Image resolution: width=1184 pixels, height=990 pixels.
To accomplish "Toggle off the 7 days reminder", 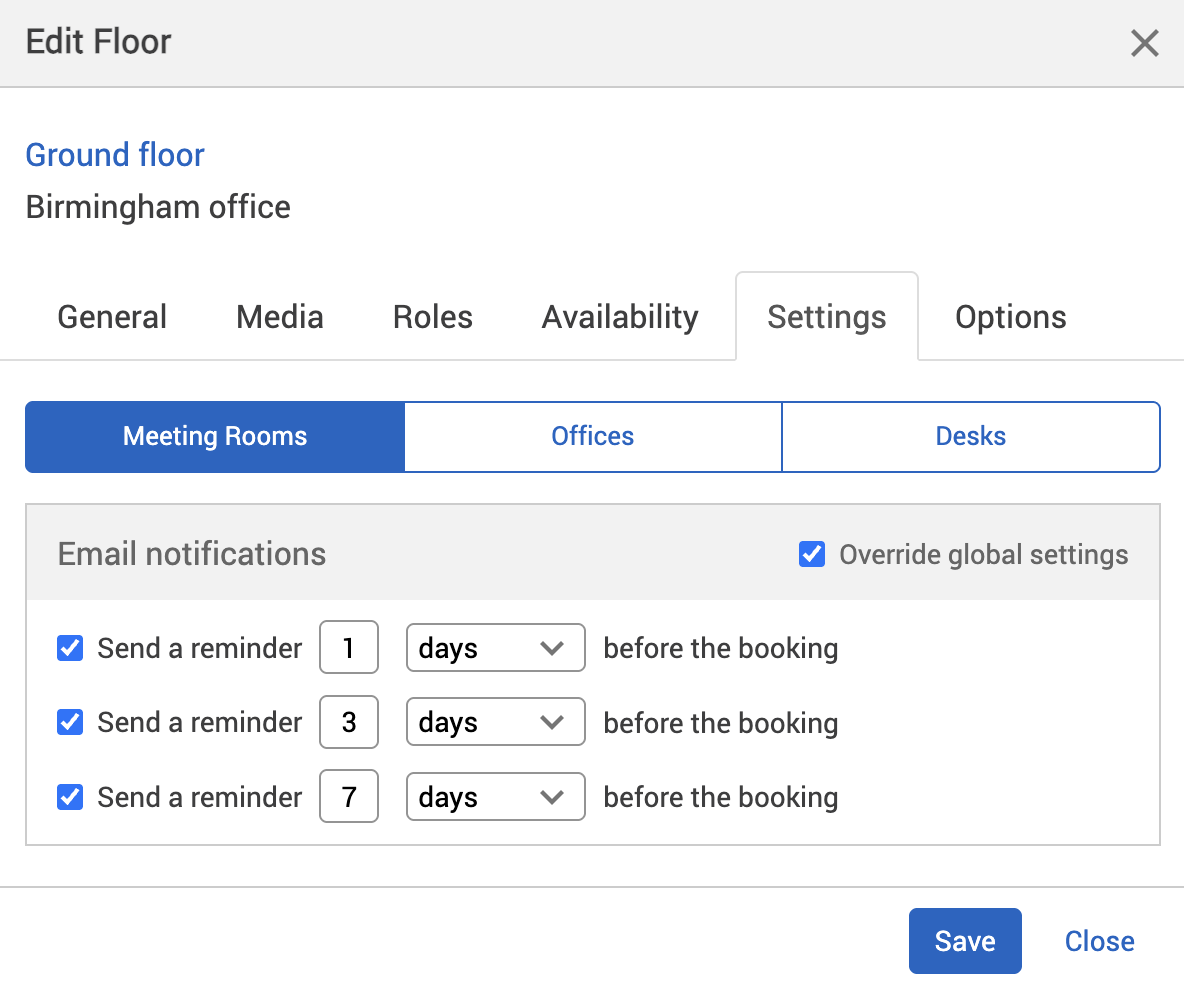I will click(69, 796).
